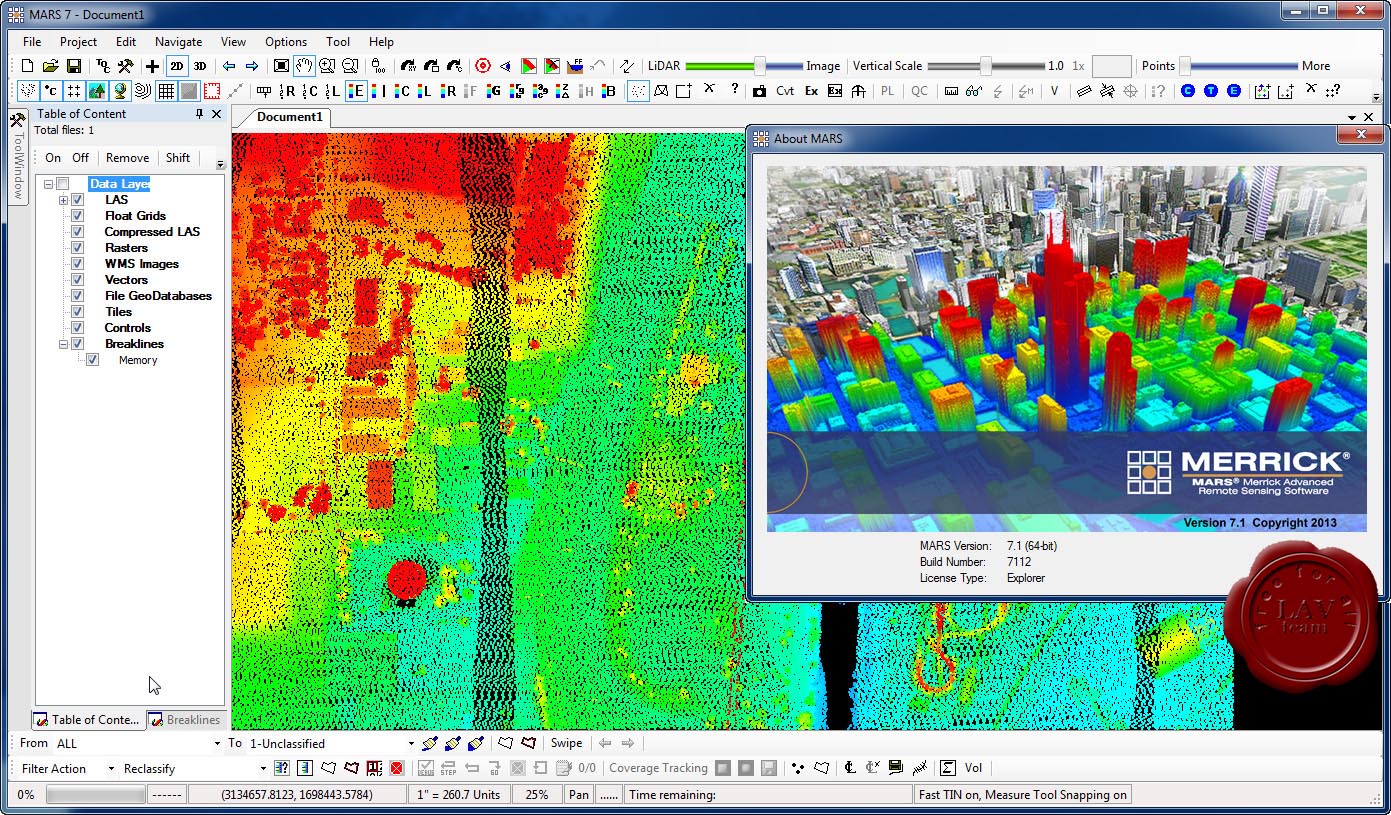This screenshot has height=815, width=1391.
Task: Click the question mark help icon
Action: [x=735, y=89]
